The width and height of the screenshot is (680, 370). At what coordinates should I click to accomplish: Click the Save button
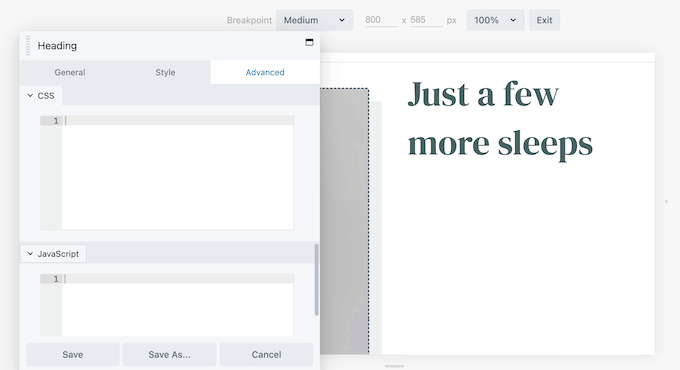click(72, 354)
